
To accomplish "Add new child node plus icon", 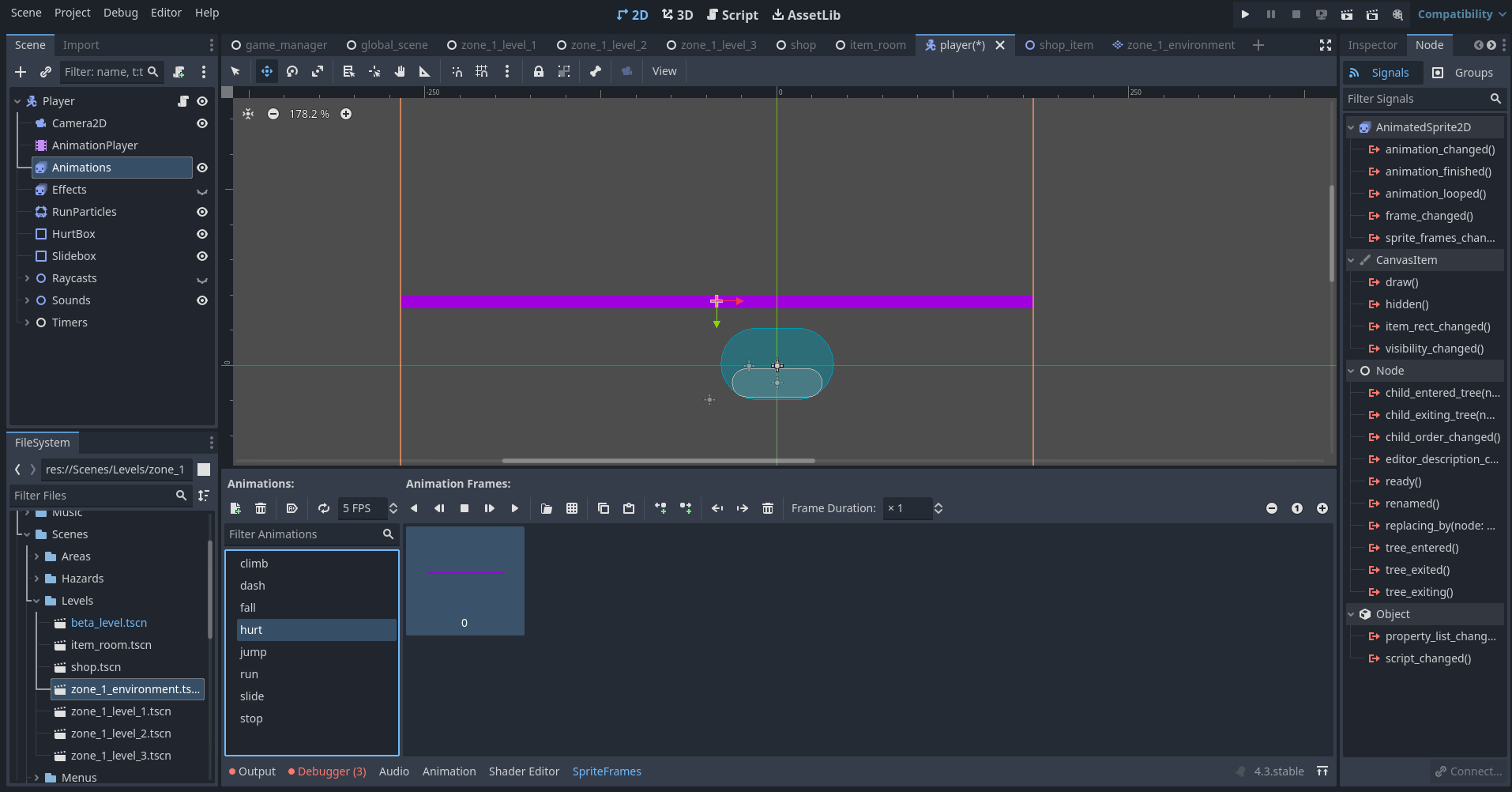I will (21, 72).
